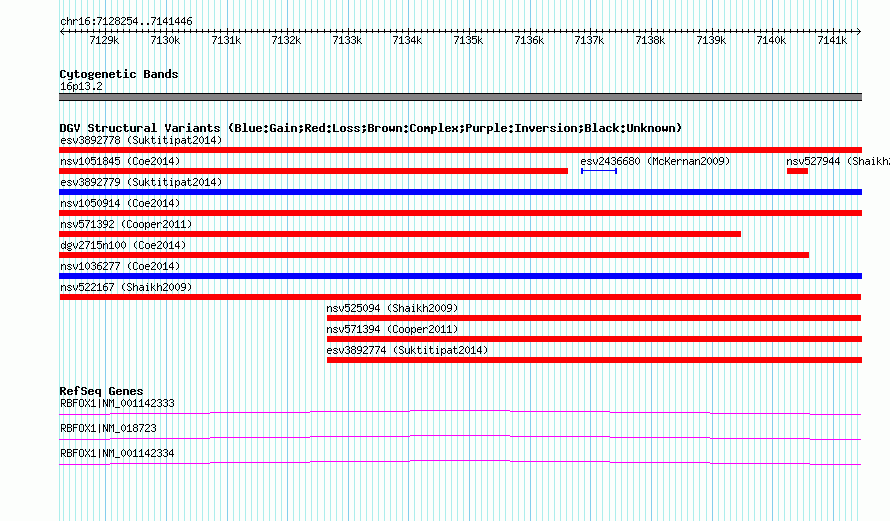Image resolution: width=890 pixels, height=521 pixels.
Task: Click the 7133k ruler tick label
Action: pyautogui.click(x=347, y=40)
